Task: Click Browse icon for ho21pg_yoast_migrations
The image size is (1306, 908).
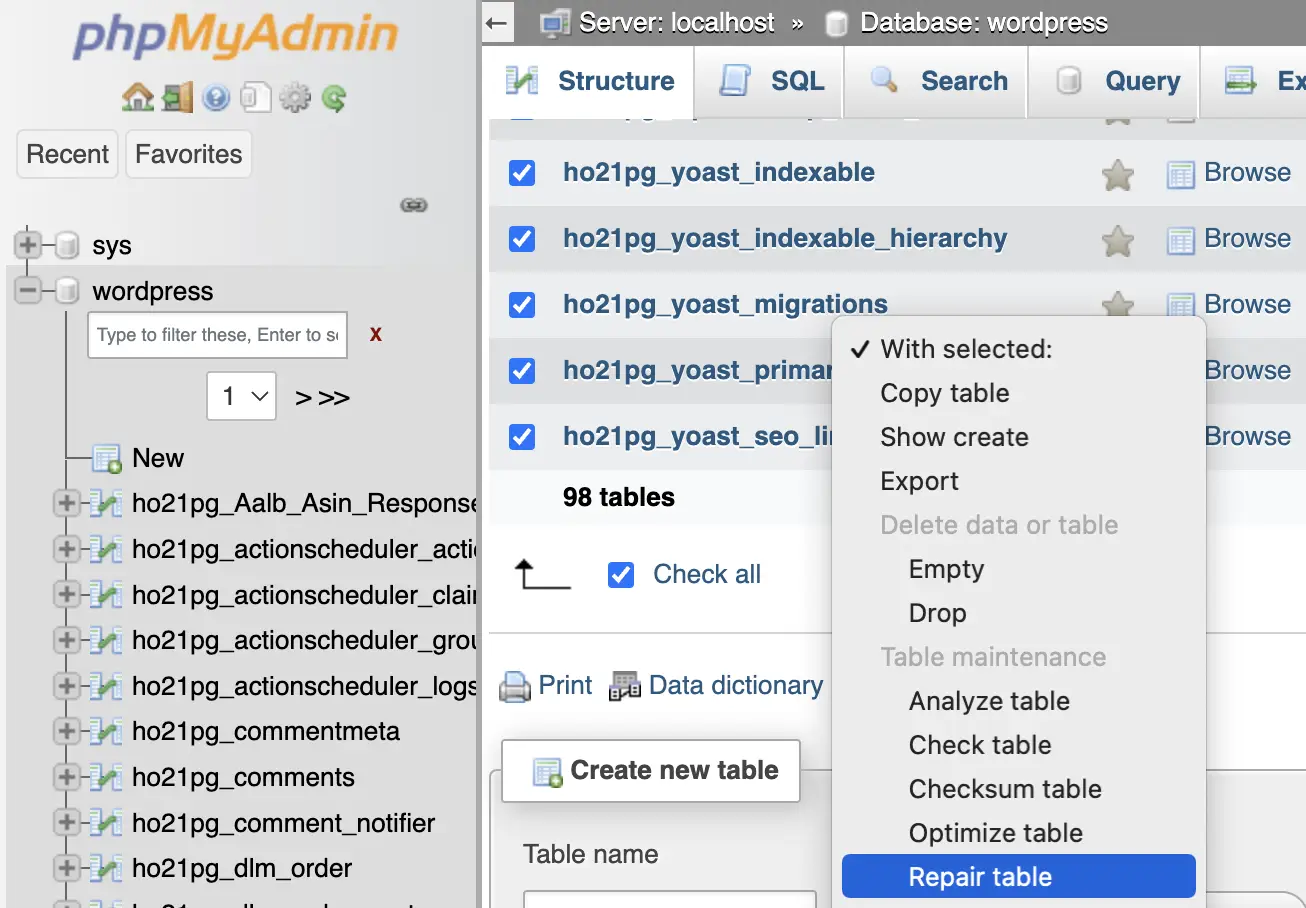Action: click(1181, 305)
